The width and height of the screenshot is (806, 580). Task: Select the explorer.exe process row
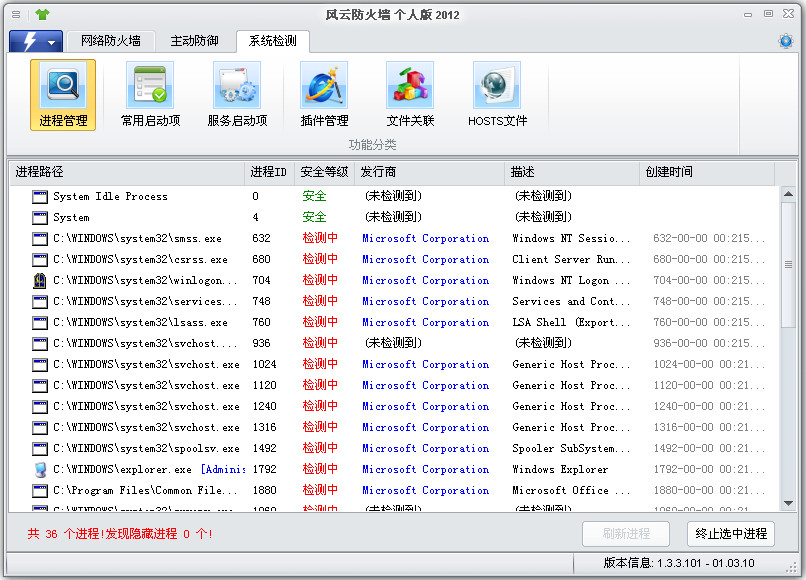point(393,469)
